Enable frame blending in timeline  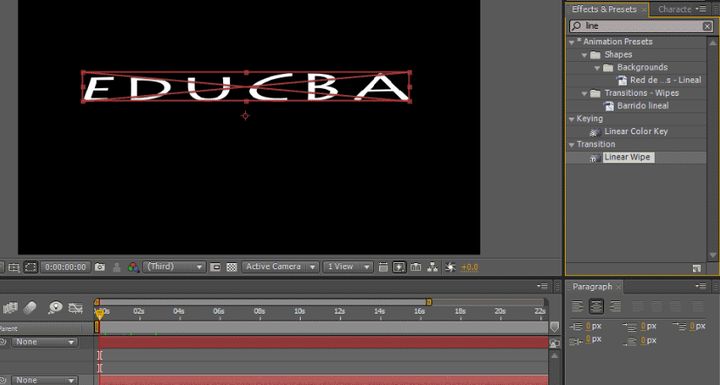click(x=10, y=307)
